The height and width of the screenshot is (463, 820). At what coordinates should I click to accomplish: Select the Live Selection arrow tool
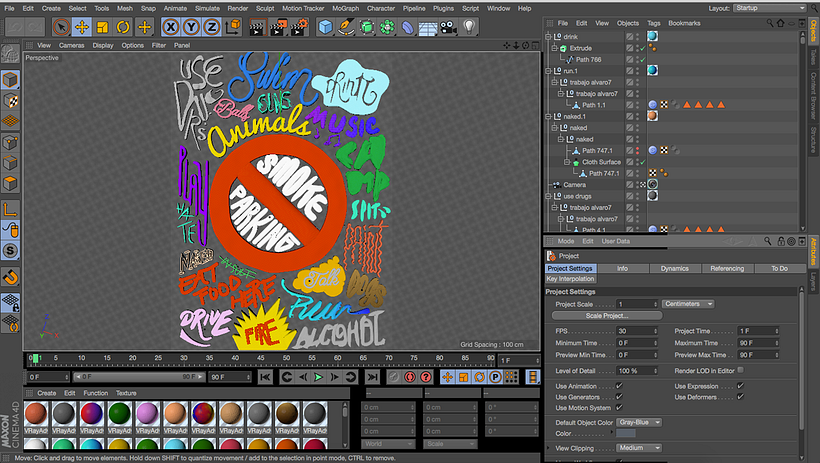[61, 27]
